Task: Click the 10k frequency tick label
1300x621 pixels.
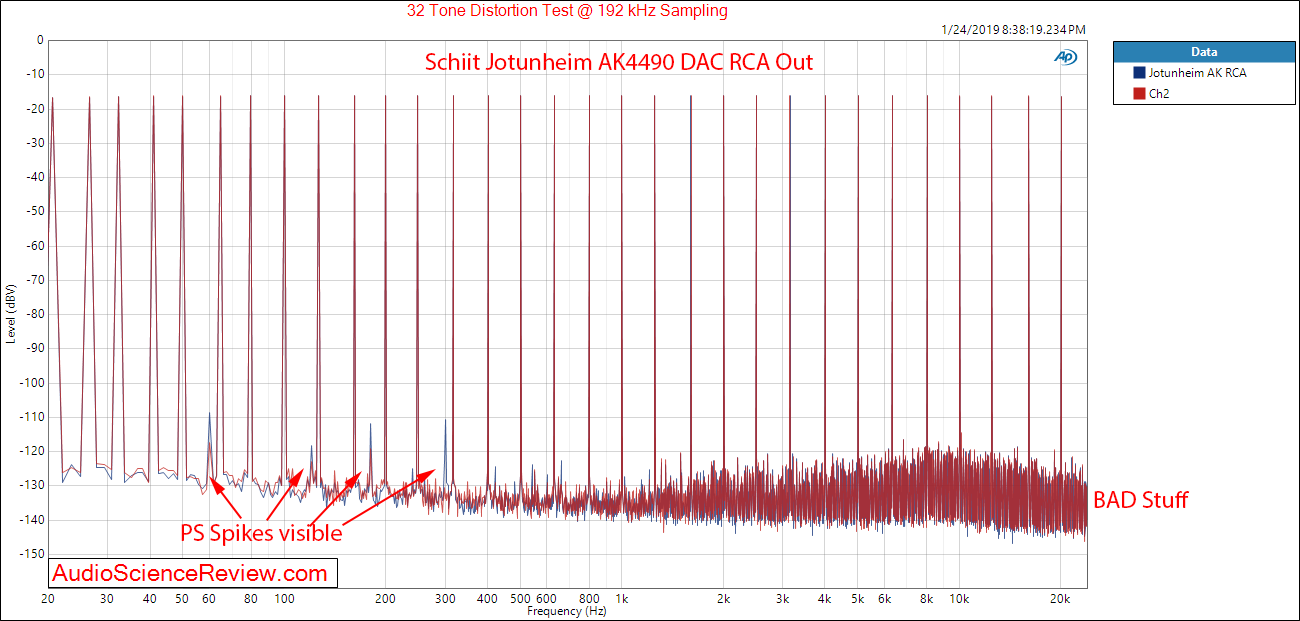Action: pyautogui.click(x=959, y=598)
